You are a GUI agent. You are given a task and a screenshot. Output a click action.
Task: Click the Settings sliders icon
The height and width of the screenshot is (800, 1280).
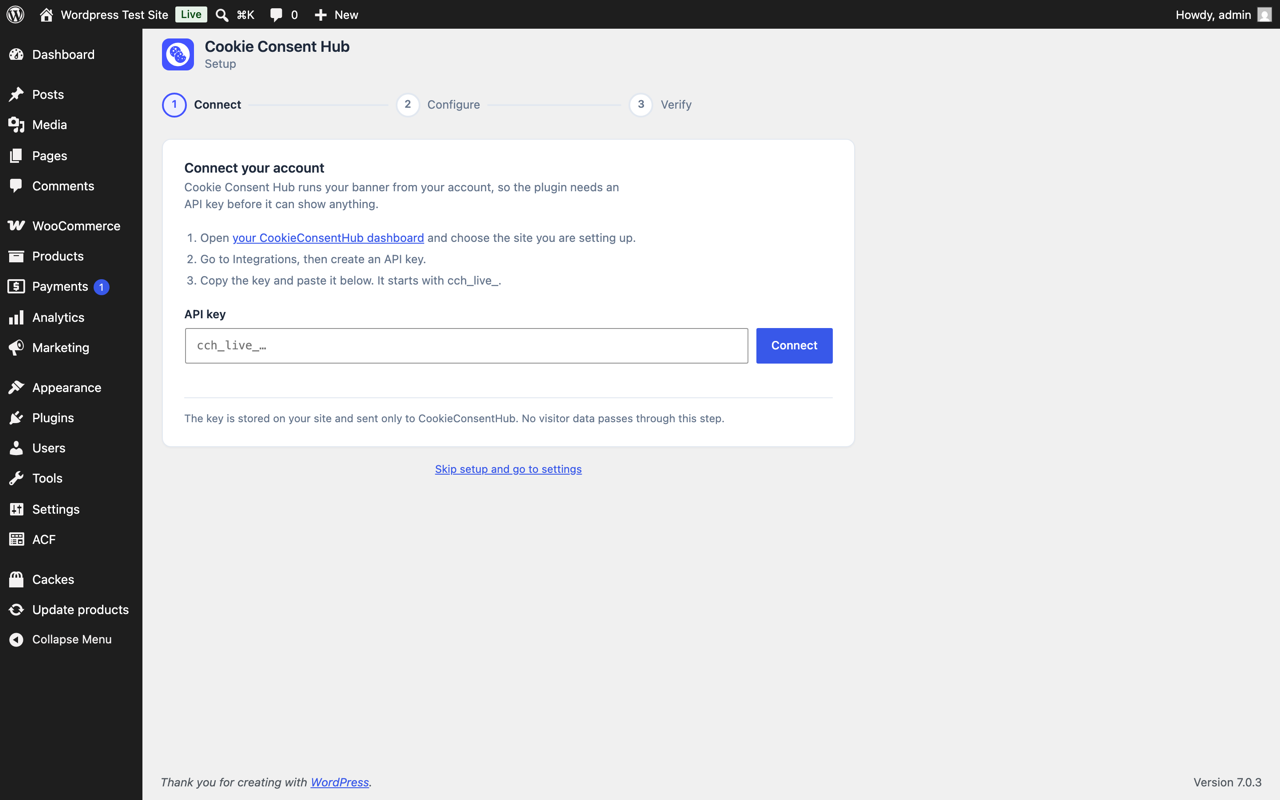pos(16,509)
